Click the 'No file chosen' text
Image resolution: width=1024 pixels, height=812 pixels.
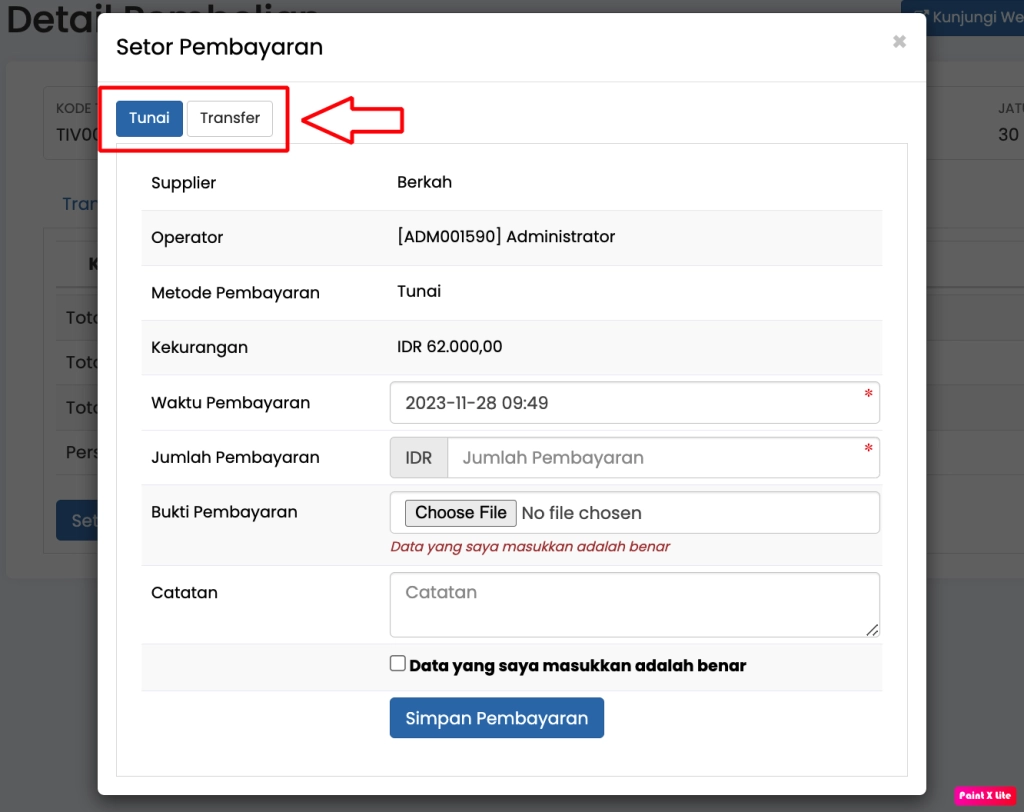tap(581, 513)
